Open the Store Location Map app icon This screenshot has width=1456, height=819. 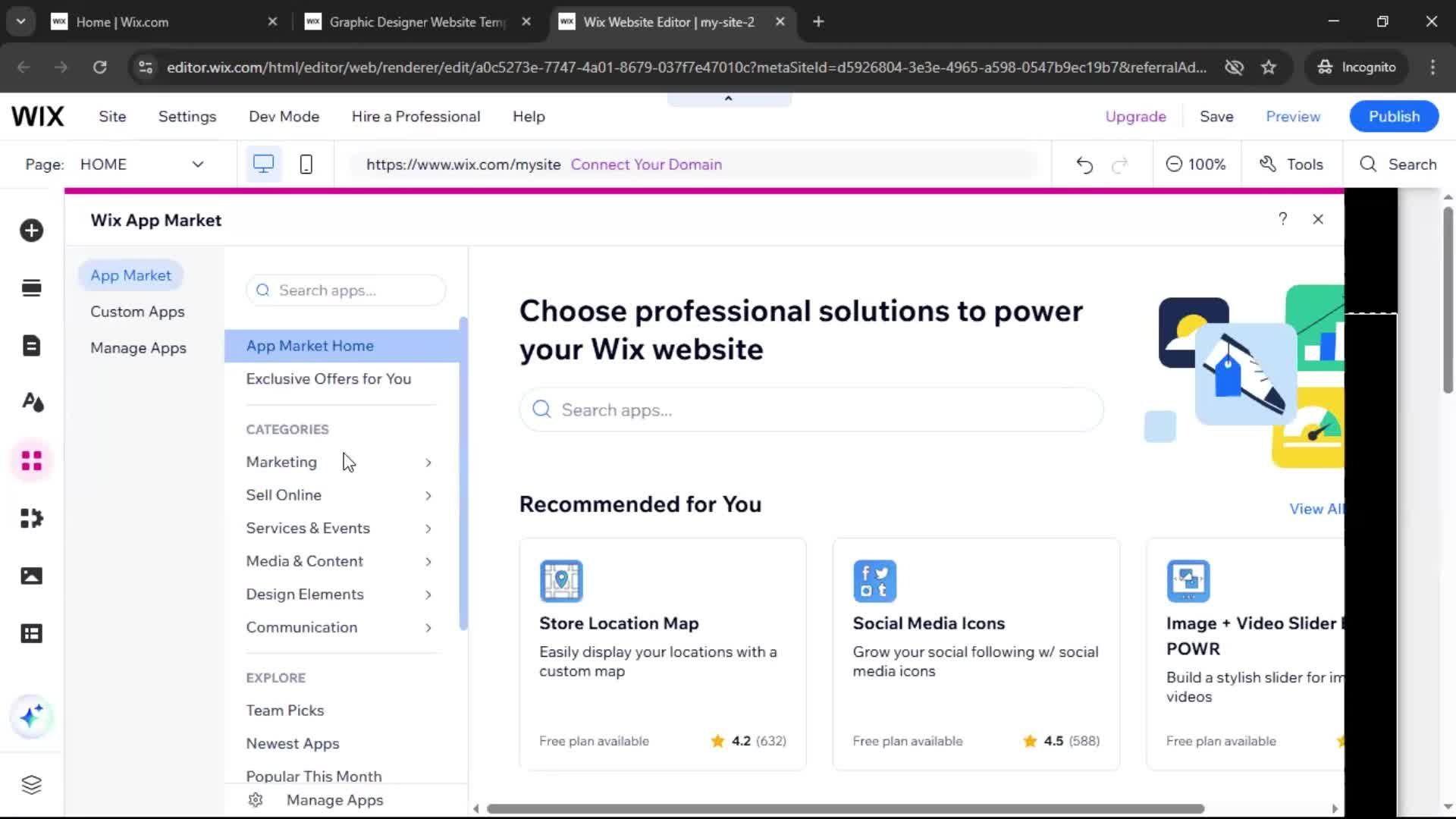point(561,581)
